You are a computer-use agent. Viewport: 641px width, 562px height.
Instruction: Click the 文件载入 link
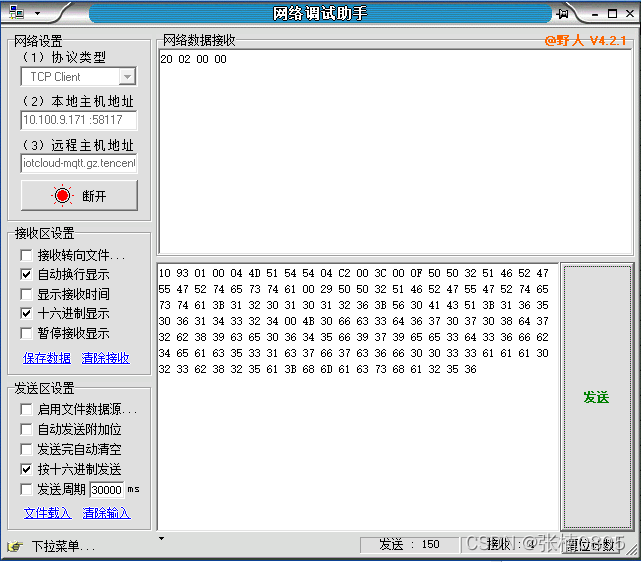coord(47,513)
